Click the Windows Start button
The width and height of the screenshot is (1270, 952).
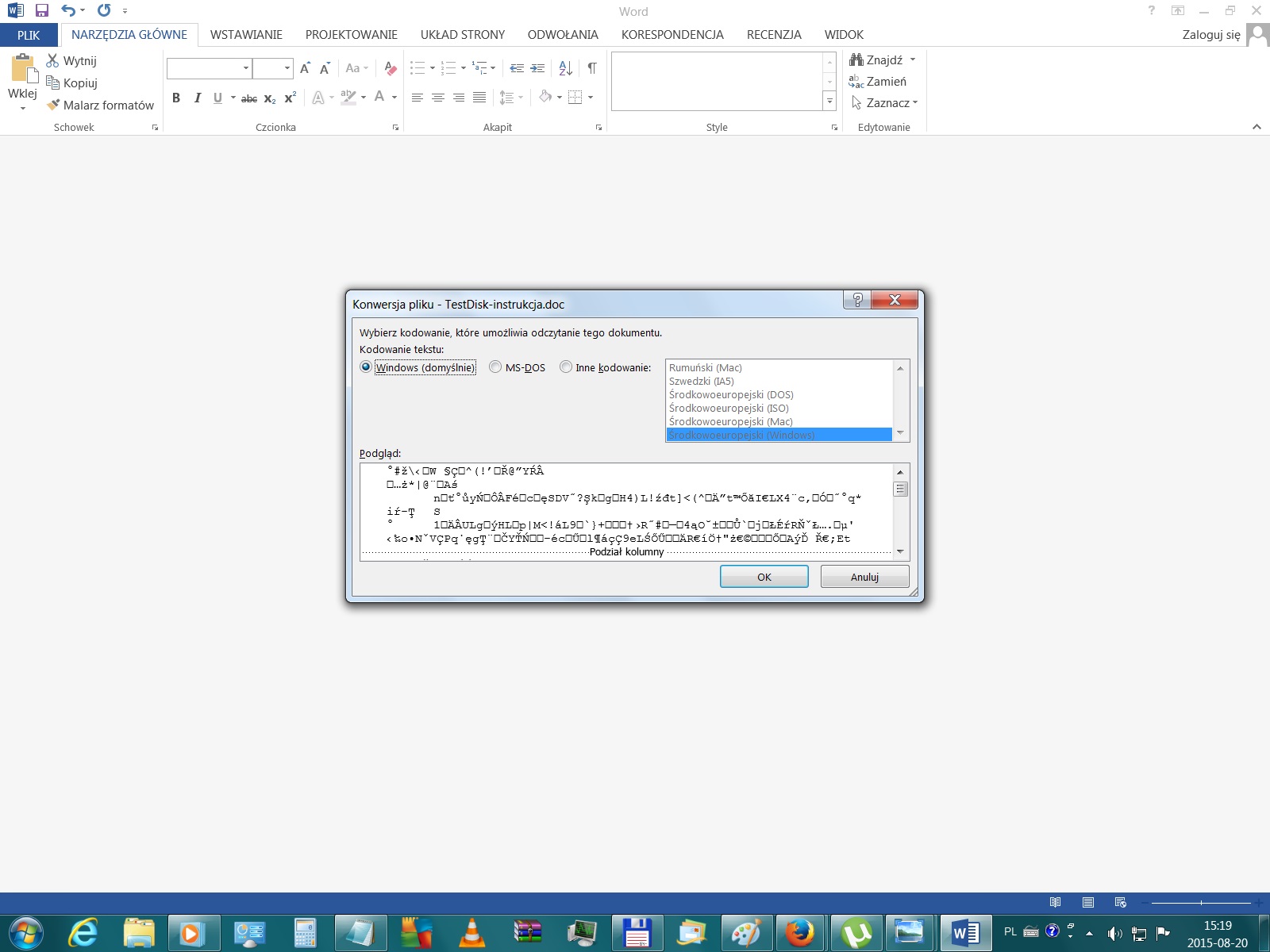pos(25,932)
